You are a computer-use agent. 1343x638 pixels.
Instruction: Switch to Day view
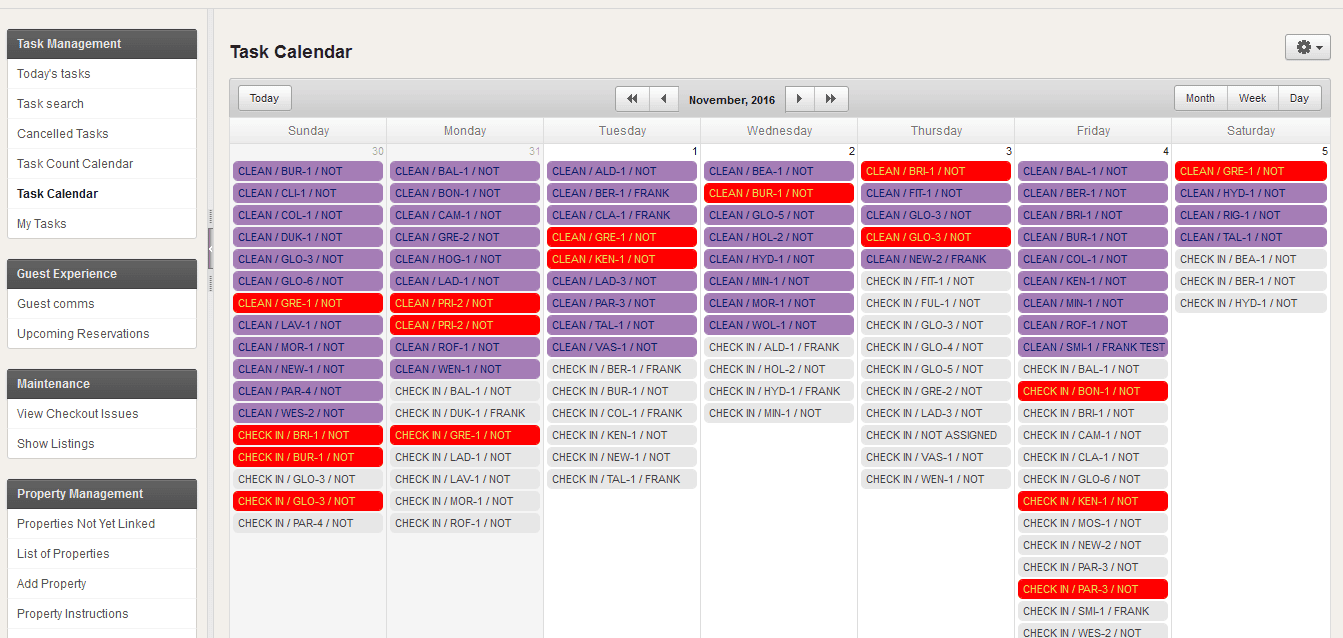pos(1299,98)
